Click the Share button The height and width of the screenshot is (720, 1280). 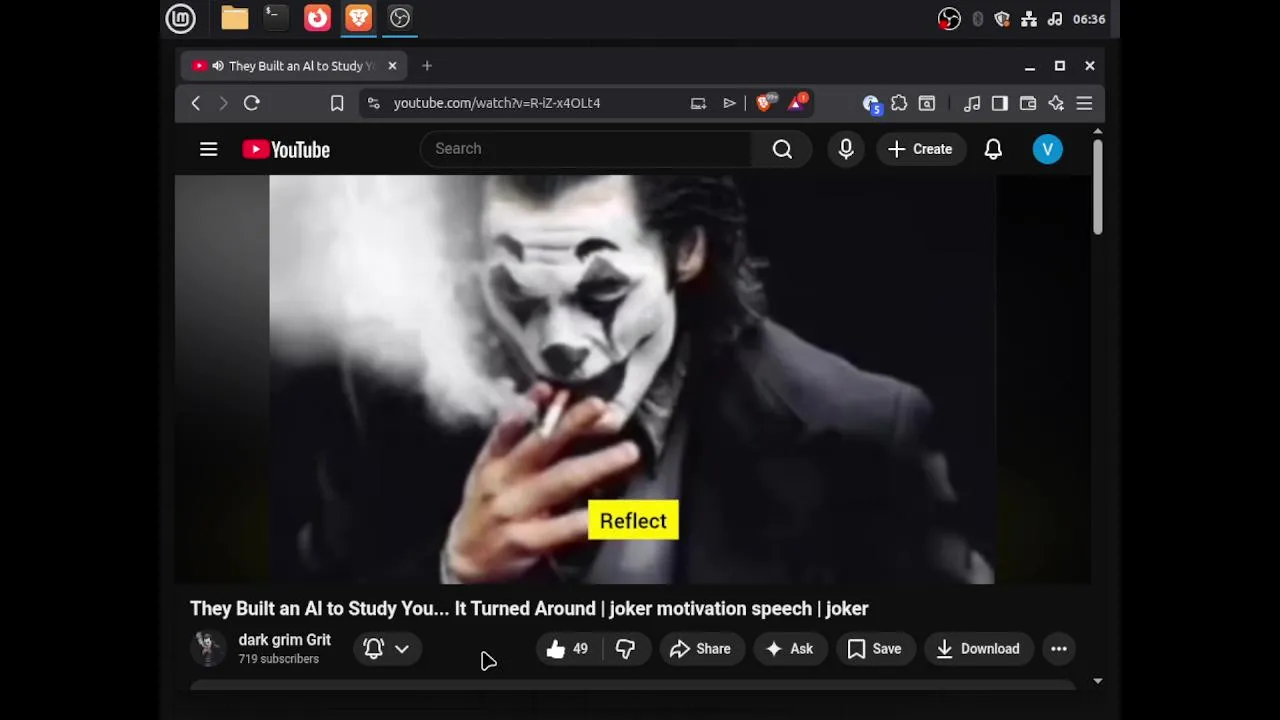(x=701, y=649)
